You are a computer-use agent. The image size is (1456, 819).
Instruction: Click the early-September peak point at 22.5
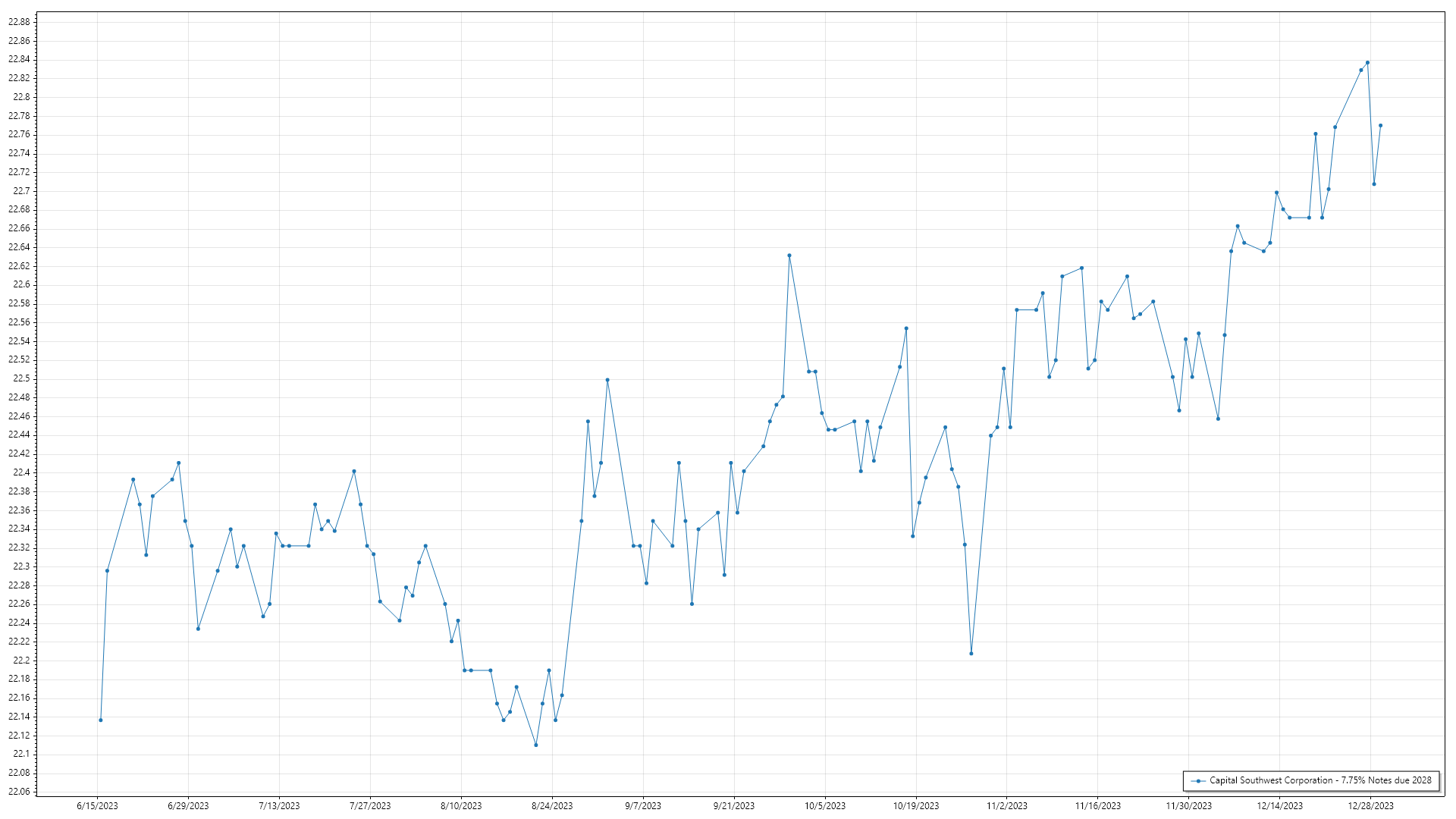(607, 380)
